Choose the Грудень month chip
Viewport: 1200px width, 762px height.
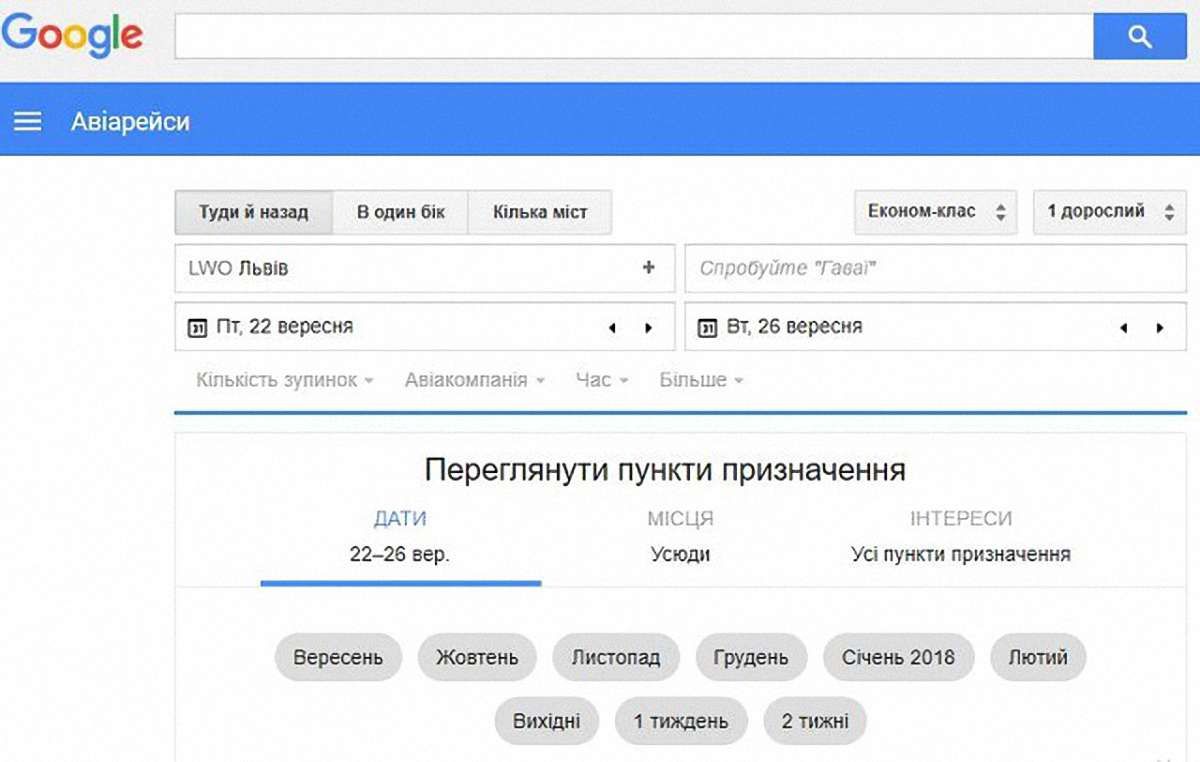tap(751, 657)
